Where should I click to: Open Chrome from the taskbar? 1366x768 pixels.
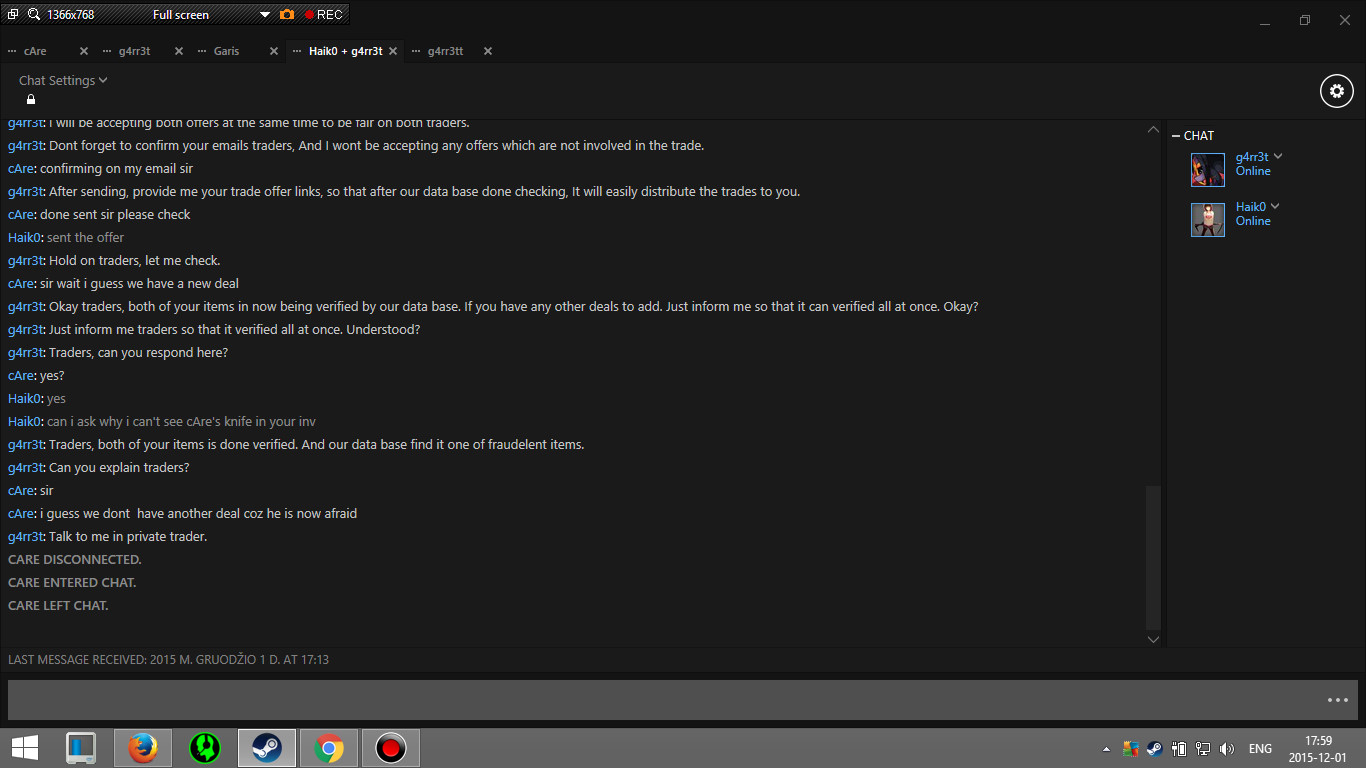329,748
